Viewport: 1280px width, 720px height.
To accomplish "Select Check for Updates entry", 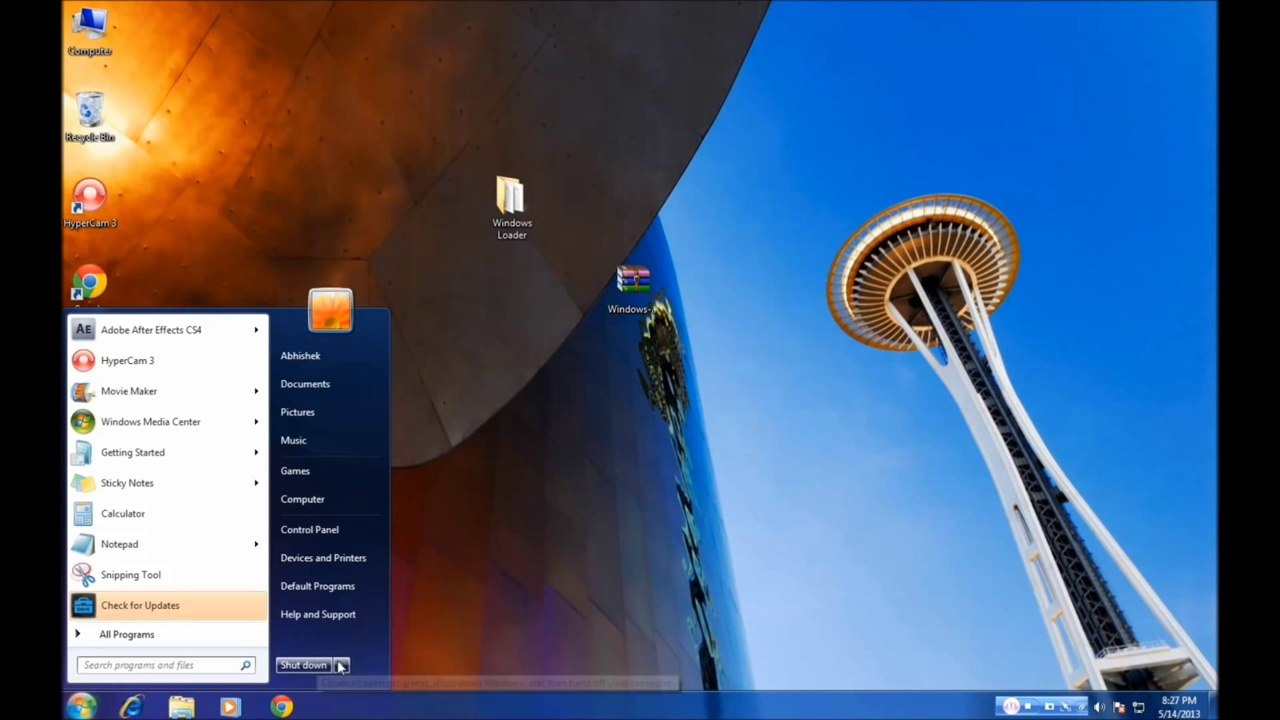I will 168,605.
